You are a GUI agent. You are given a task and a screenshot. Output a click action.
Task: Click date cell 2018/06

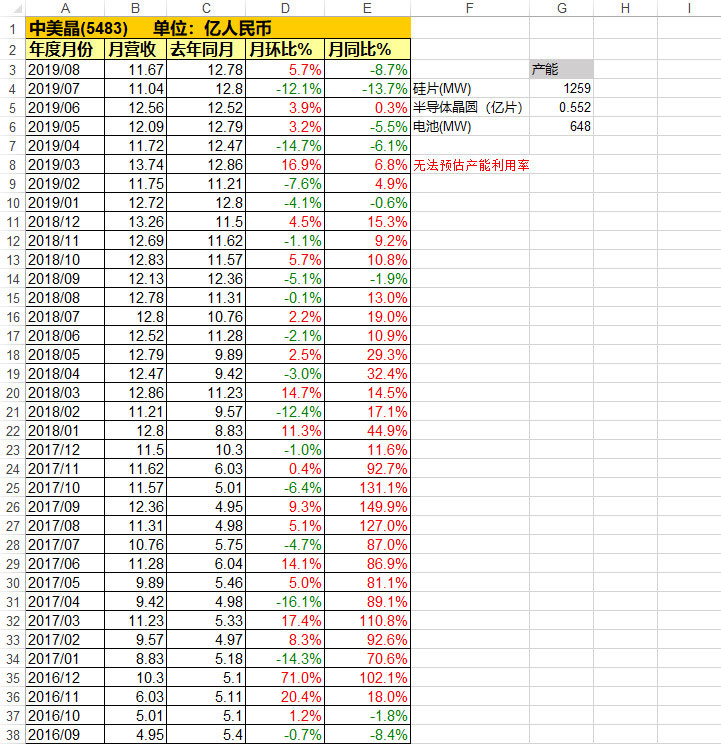65,335
